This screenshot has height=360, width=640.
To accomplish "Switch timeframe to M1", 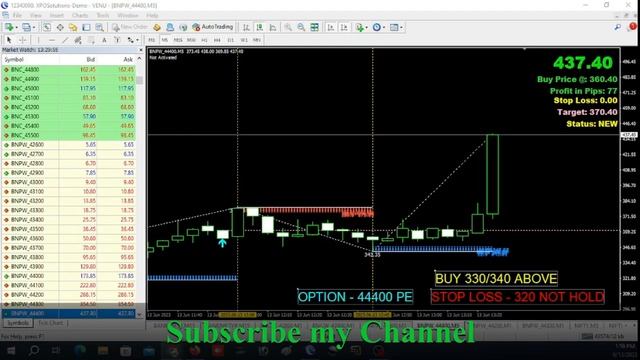I will pyautogui.click(x=151, y=40).
